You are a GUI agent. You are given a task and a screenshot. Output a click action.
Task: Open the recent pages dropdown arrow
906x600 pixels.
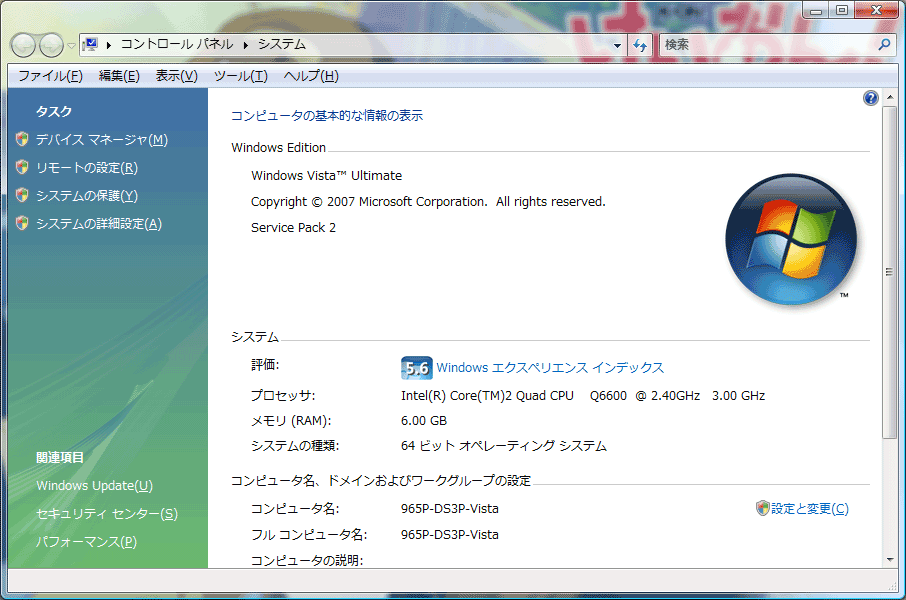(x=71, y=45)
